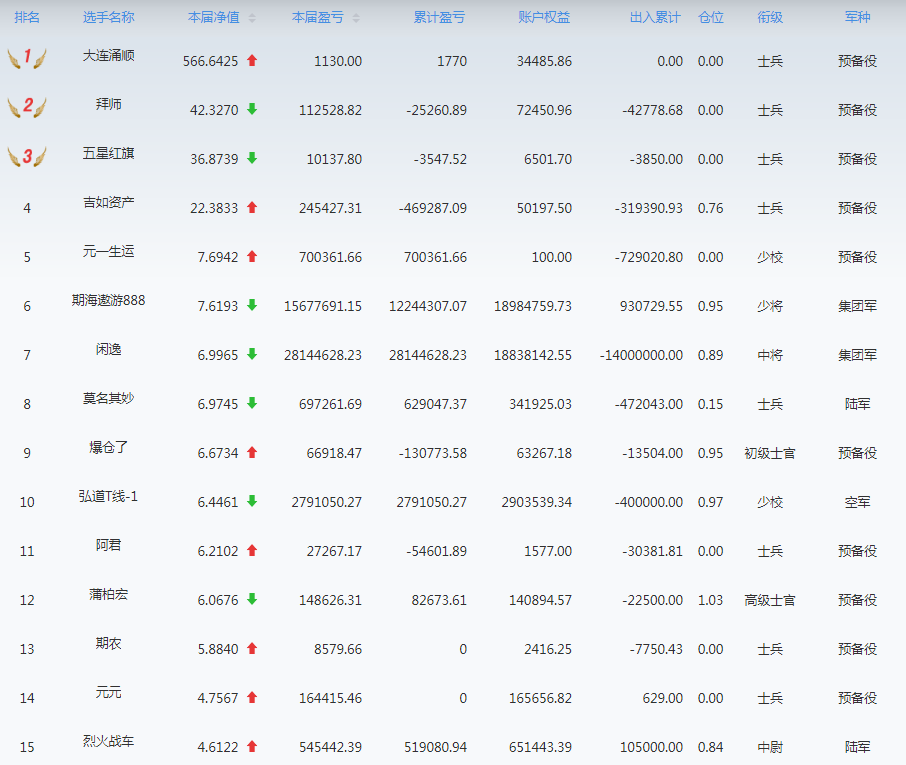Click rank number 10
This screenshot has height=765, width=906.
(27, 502)
